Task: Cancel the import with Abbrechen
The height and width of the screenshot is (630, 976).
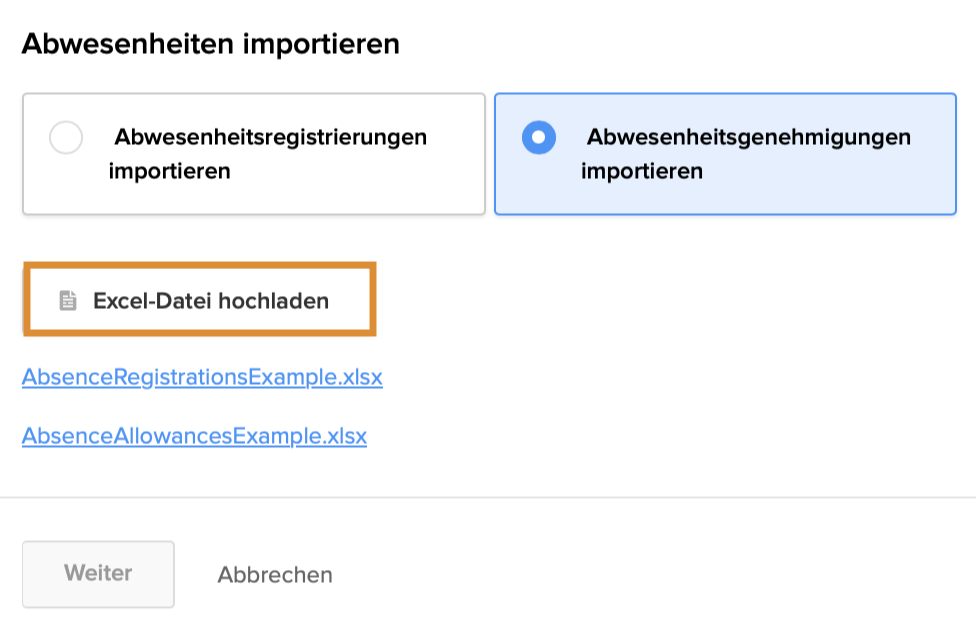Action: [x=275, y=575]
